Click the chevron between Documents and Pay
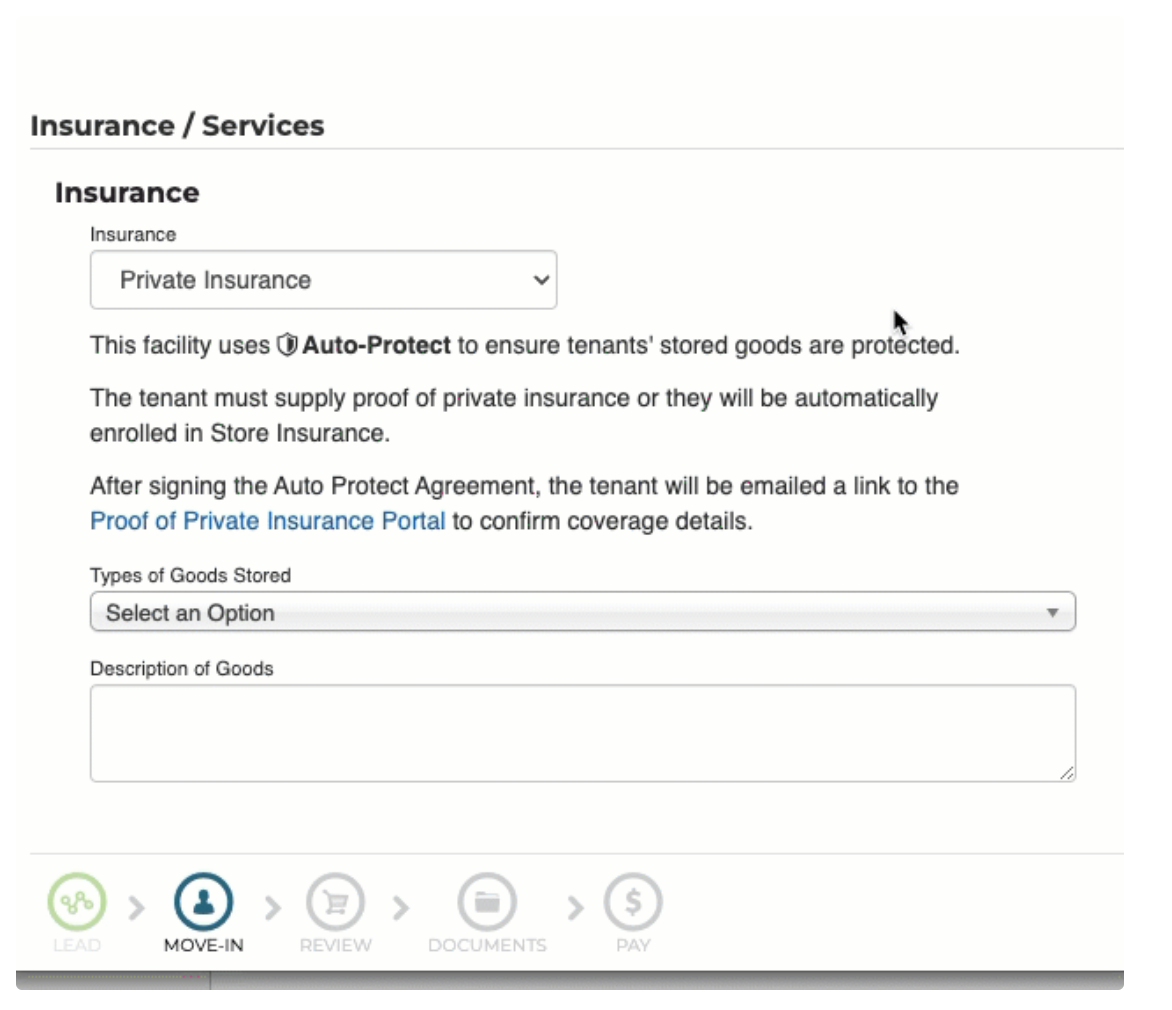The height and width of the screenshot is (1010, 1172). click(x=575, y=907)
